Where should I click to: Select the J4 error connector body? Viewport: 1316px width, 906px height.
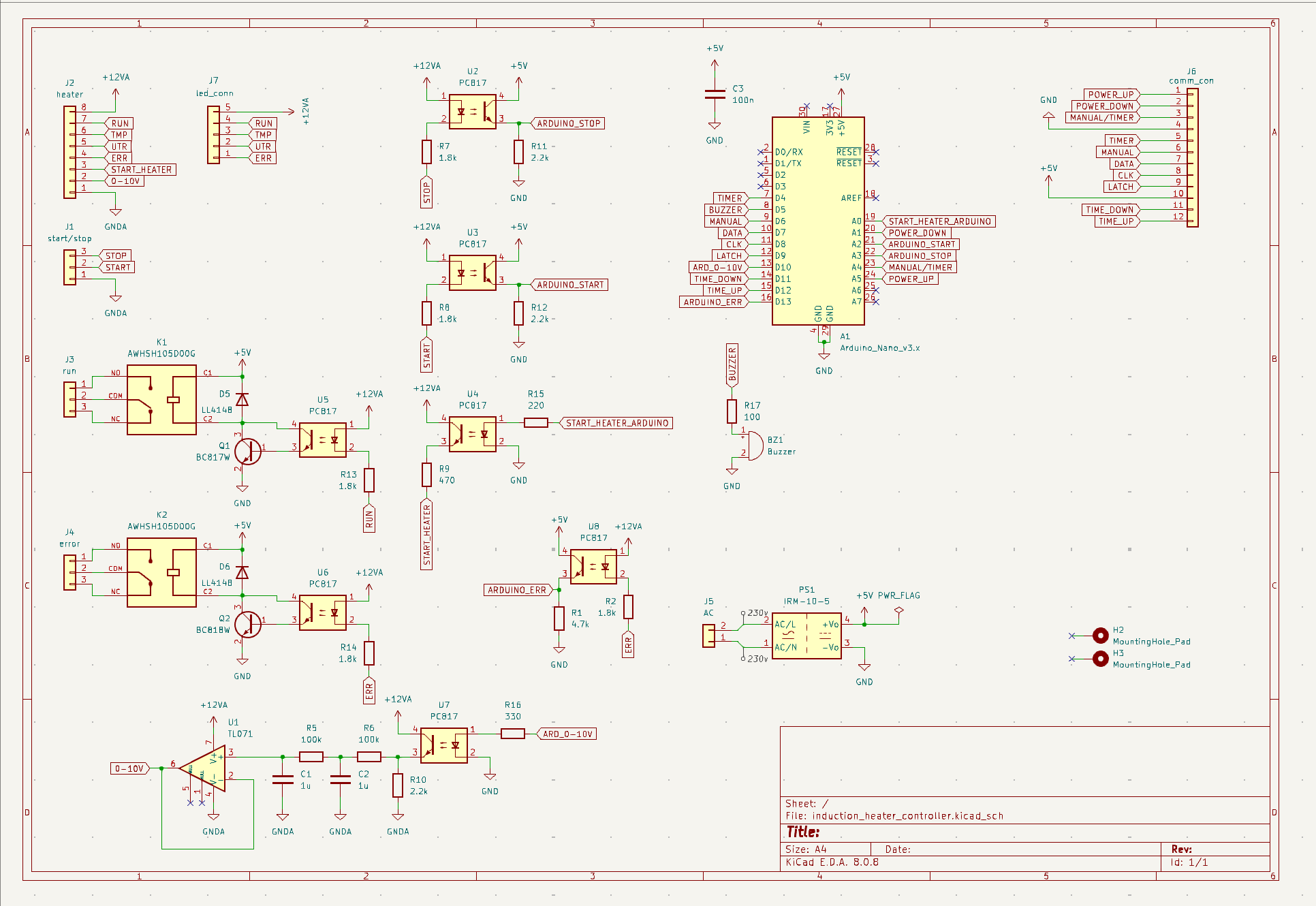click(70, 572)
